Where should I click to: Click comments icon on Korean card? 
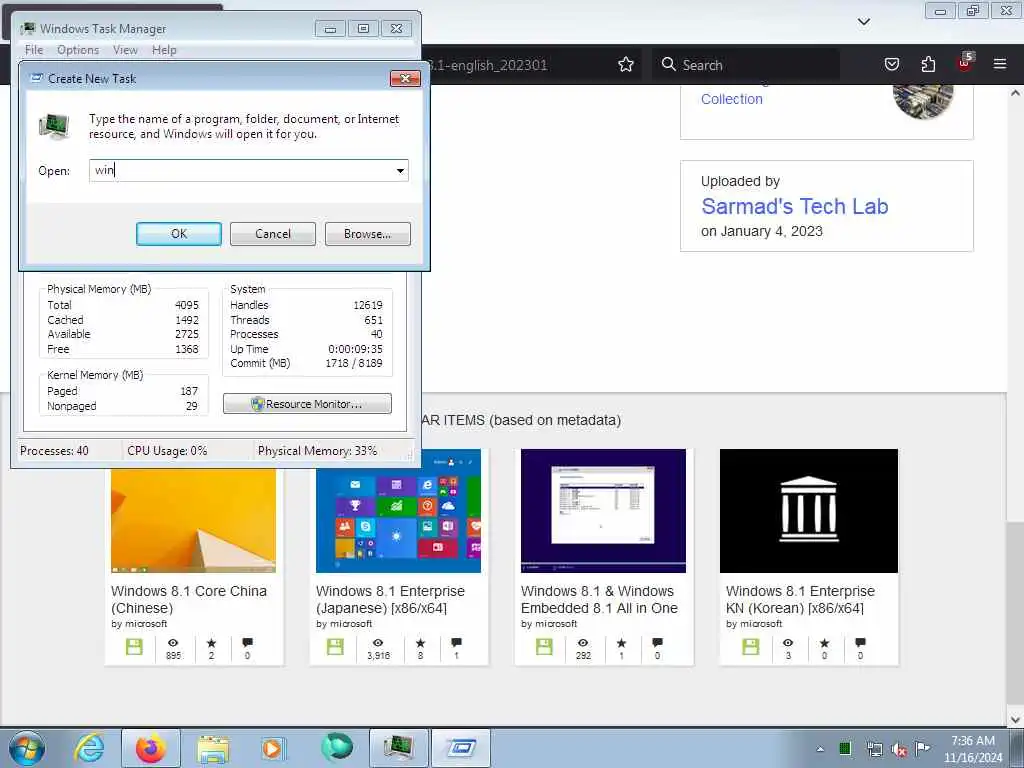point(860,643)
